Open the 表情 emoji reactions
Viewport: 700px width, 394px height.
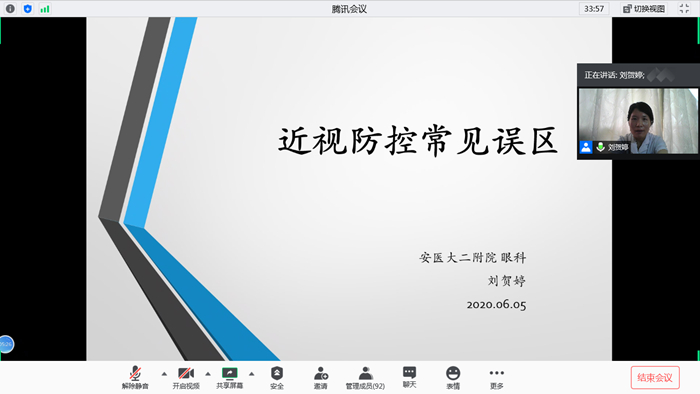click(x=453, y=377)
